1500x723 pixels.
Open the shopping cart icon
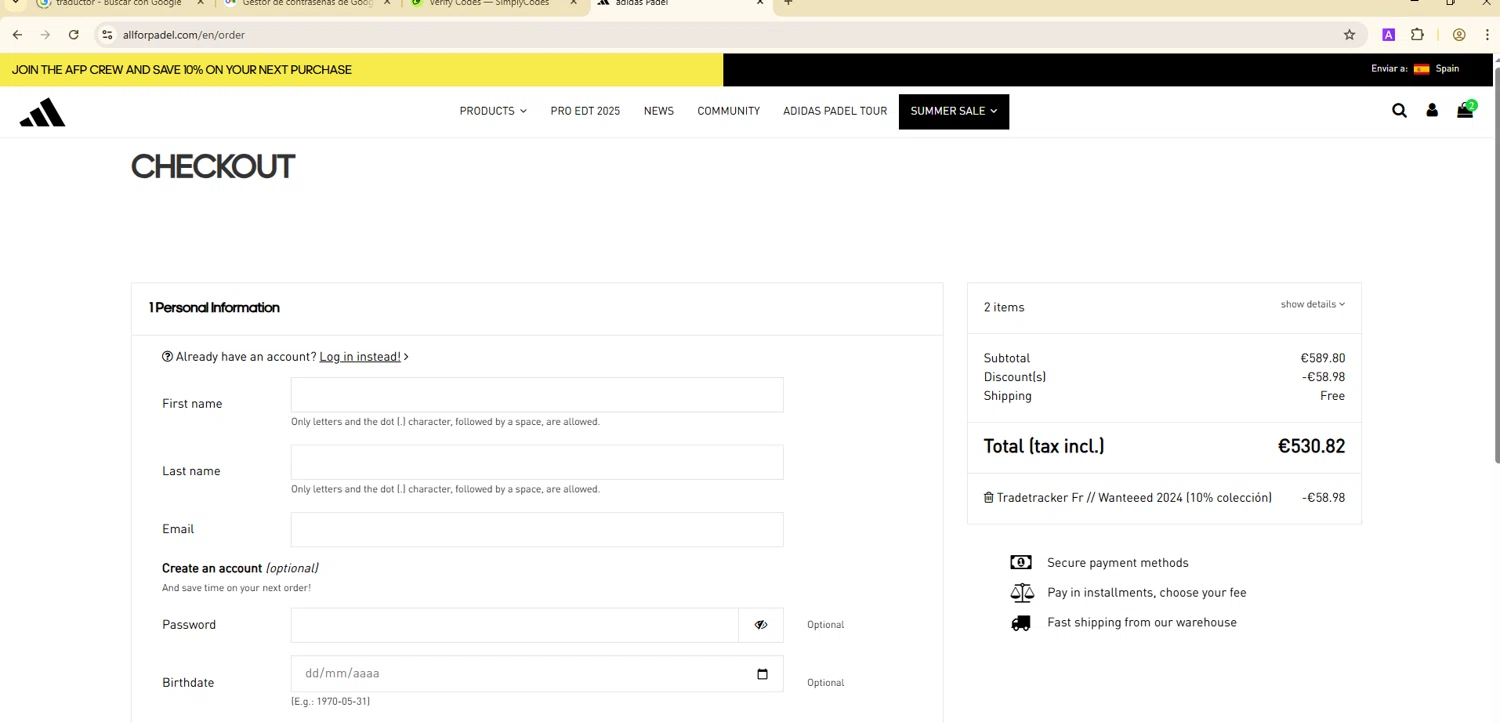tap(1465, 110)
